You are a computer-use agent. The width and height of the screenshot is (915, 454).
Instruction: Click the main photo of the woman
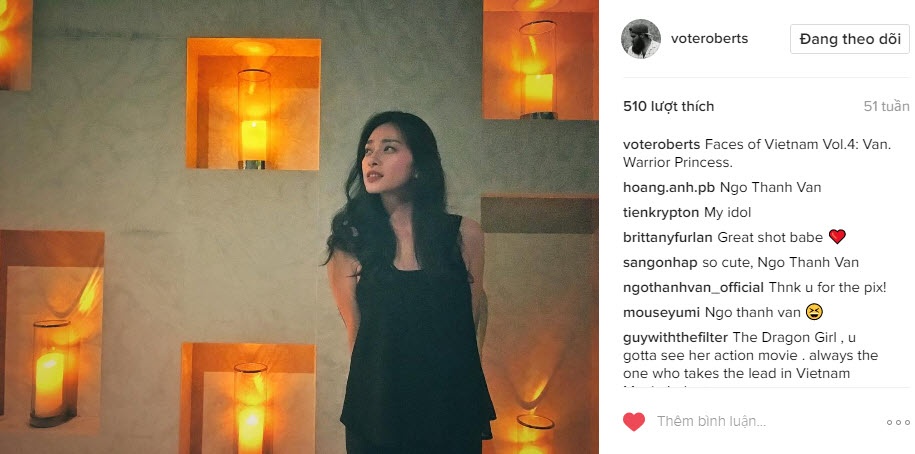(x=299, y=227)
